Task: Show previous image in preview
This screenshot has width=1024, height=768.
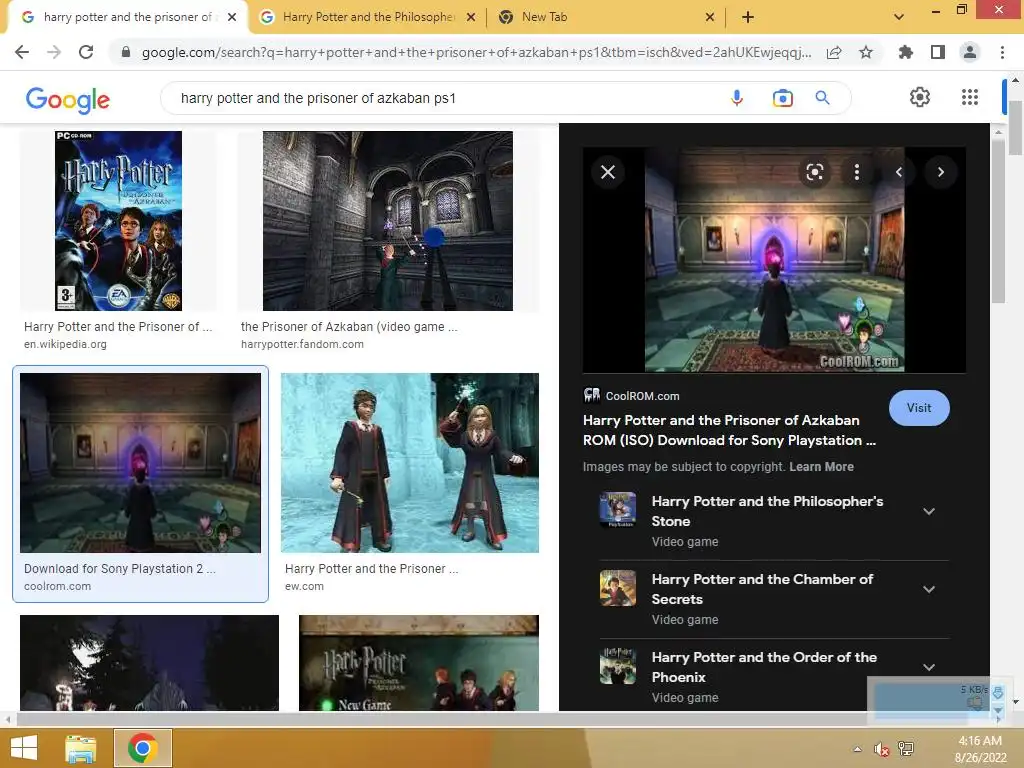Action: pos(899,172)
